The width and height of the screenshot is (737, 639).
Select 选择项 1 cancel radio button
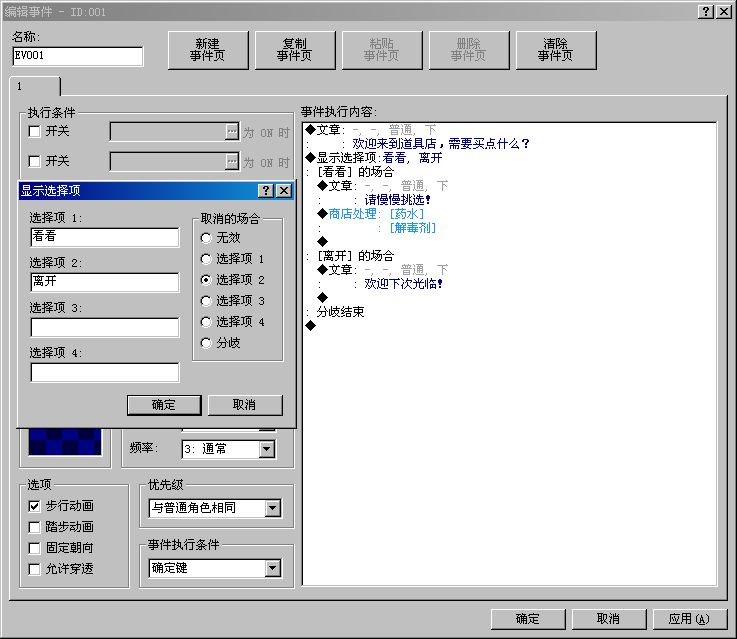[x=206, y=259]
